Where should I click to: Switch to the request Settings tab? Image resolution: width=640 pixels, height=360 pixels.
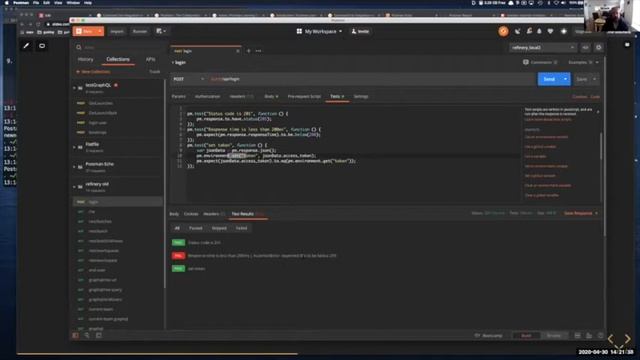tap(361, 97)
